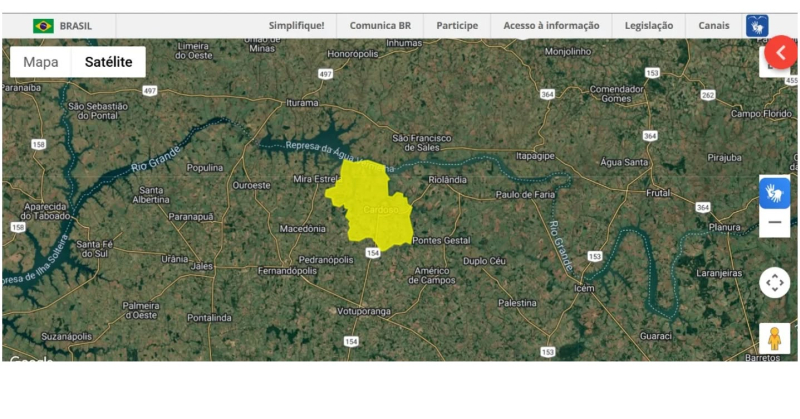Screen dimensions: 800x419
Task: Click highway 497 marker near Iturama
Action: [x=326, y=74]
